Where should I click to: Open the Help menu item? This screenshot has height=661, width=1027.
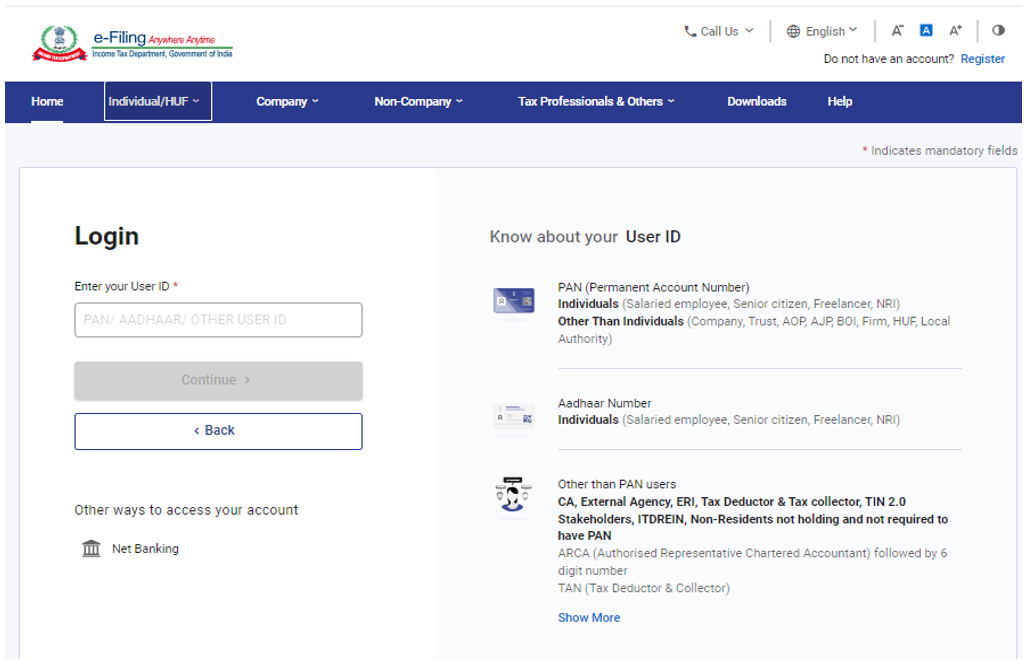pos(839,101)
